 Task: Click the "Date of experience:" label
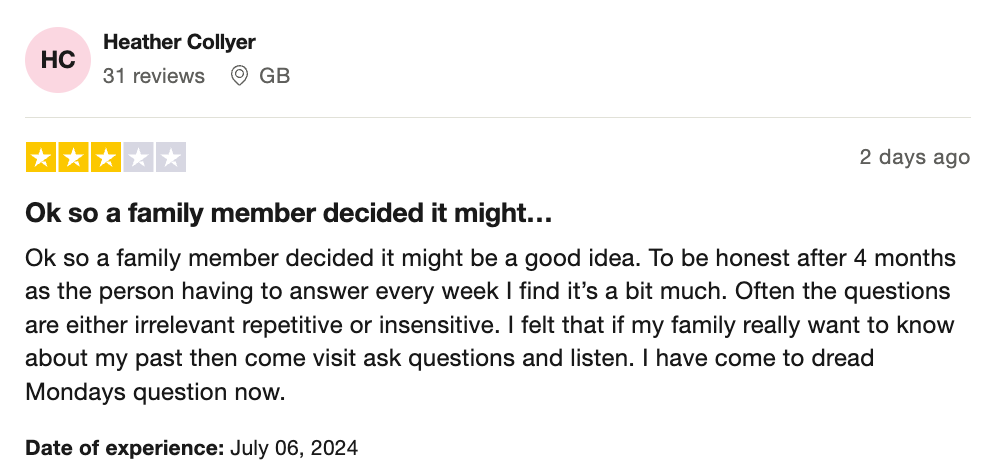(124, 447)
